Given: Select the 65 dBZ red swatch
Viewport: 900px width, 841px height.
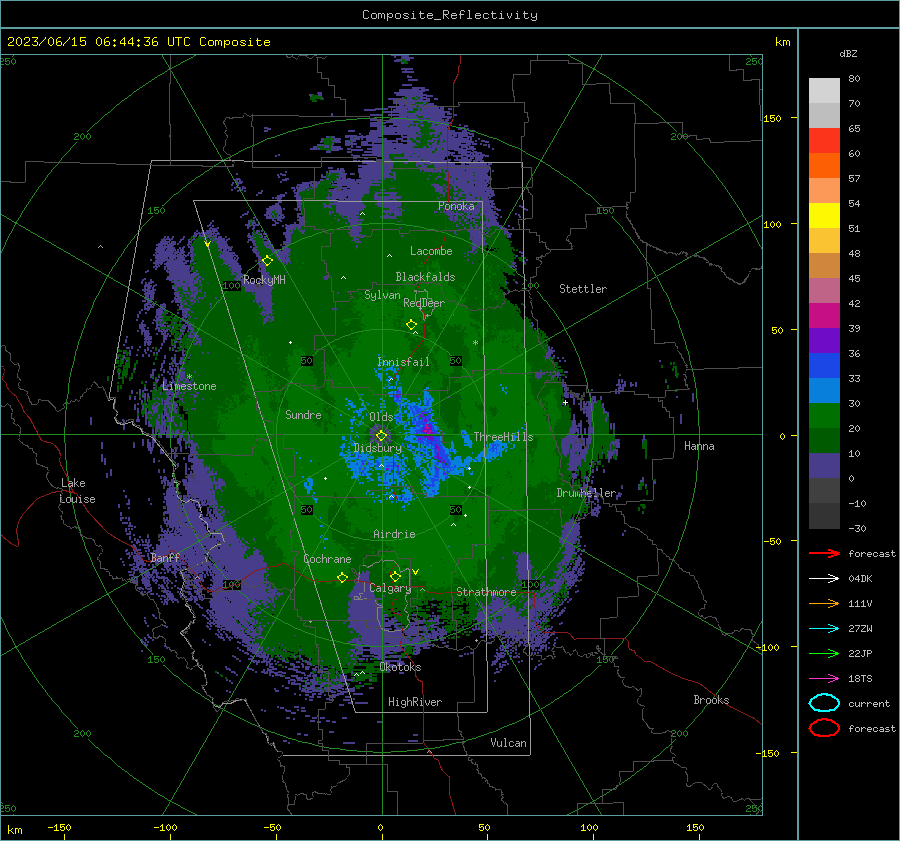Looking at the screenshot, I should 824,140.
